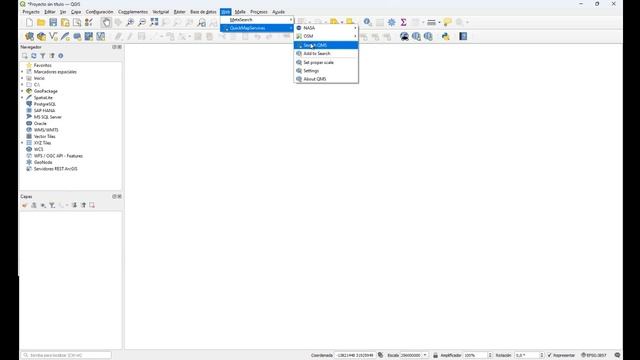Open the NASA submenu
The image size is (640, 360).
pos(326,28)
